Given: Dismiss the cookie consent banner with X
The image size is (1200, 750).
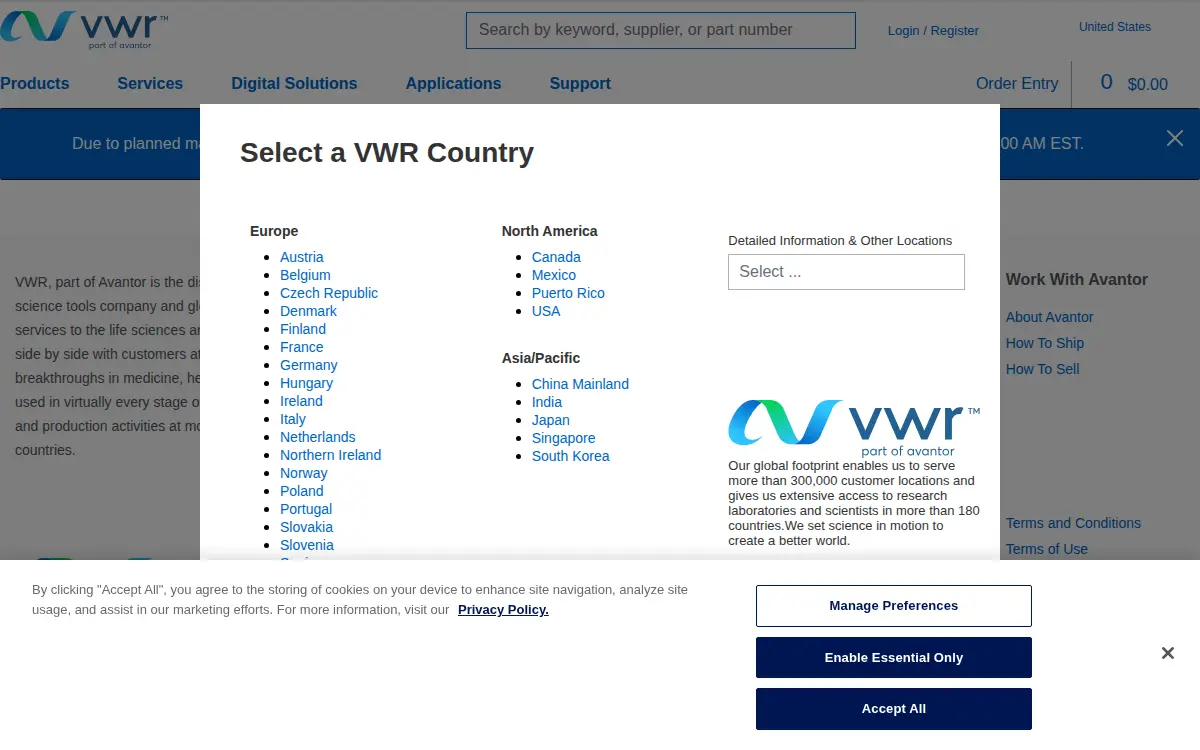Looking at the screenshot, I should pyautogui.click(x=1167, y=653).
